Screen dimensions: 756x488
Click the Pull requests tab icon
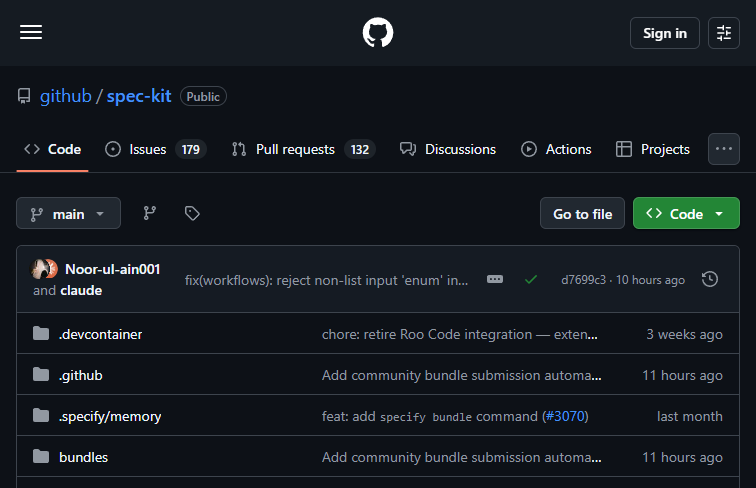click(x=239, y=149)
